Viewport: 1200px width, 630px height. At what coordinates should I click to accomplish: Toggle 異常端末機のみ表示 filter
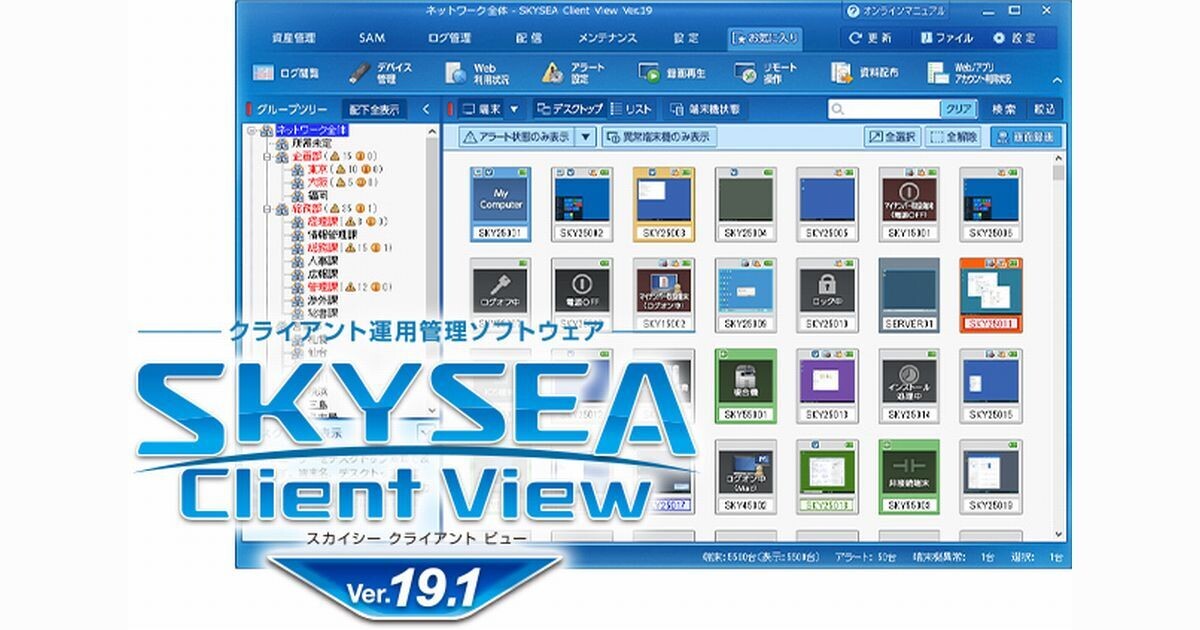(x=658, y=137)
